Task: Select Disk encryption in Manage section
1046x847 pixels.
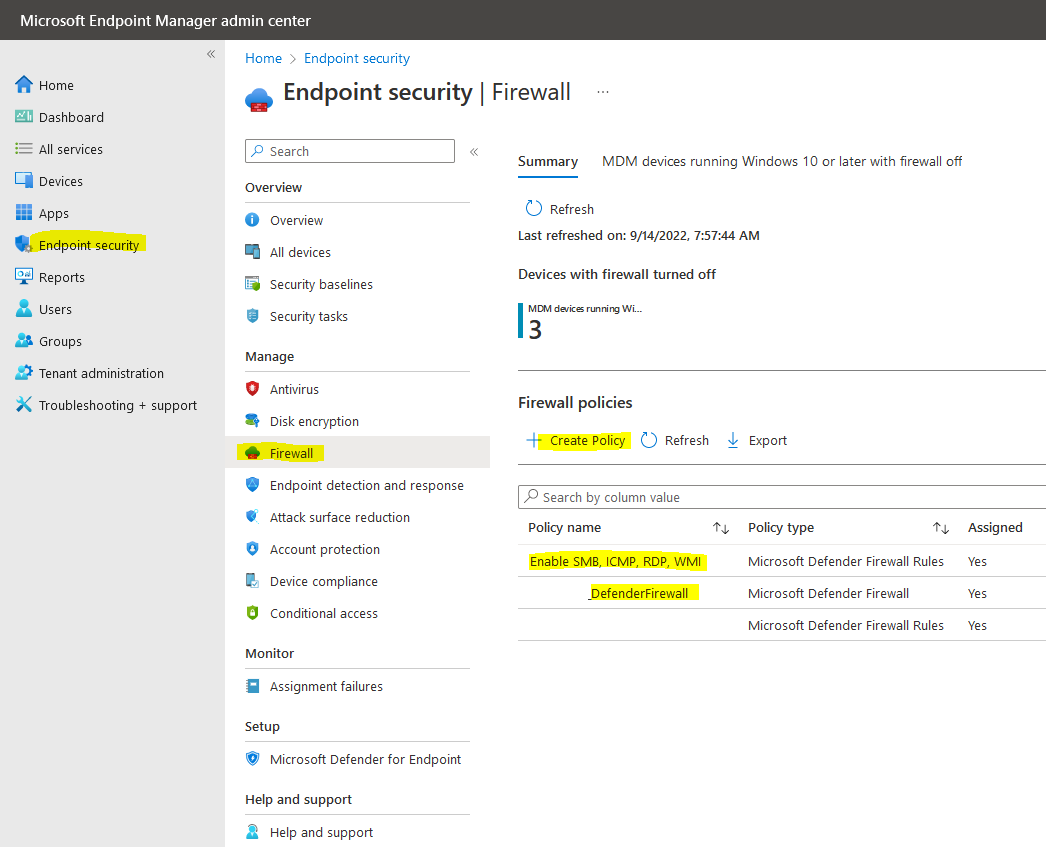Action: [314, 421]
